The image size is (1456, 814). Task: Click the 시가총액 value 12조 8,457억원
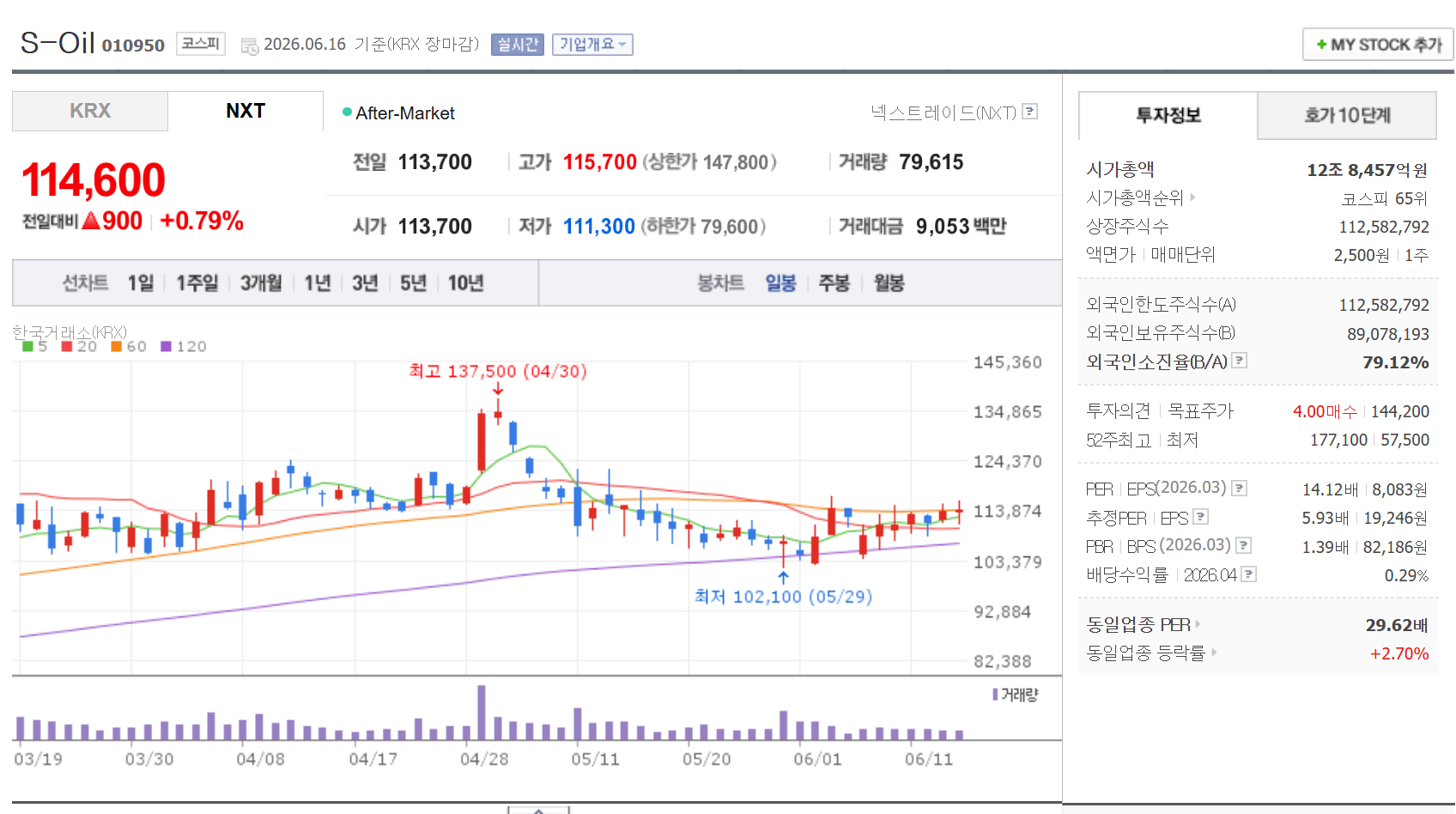[x=1368, y=170]
